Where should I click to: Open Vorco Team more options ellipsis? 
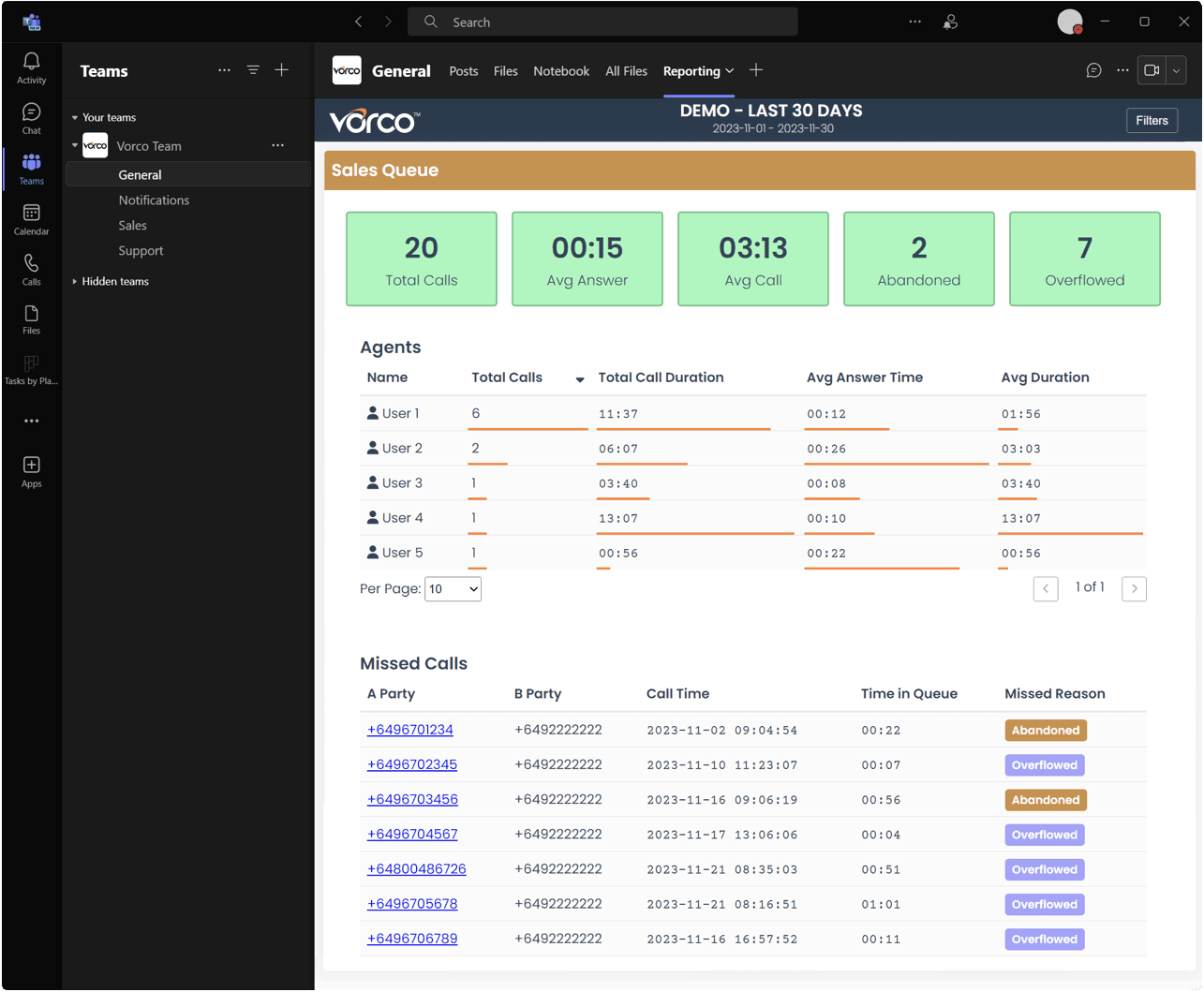[x=277, y=145]
